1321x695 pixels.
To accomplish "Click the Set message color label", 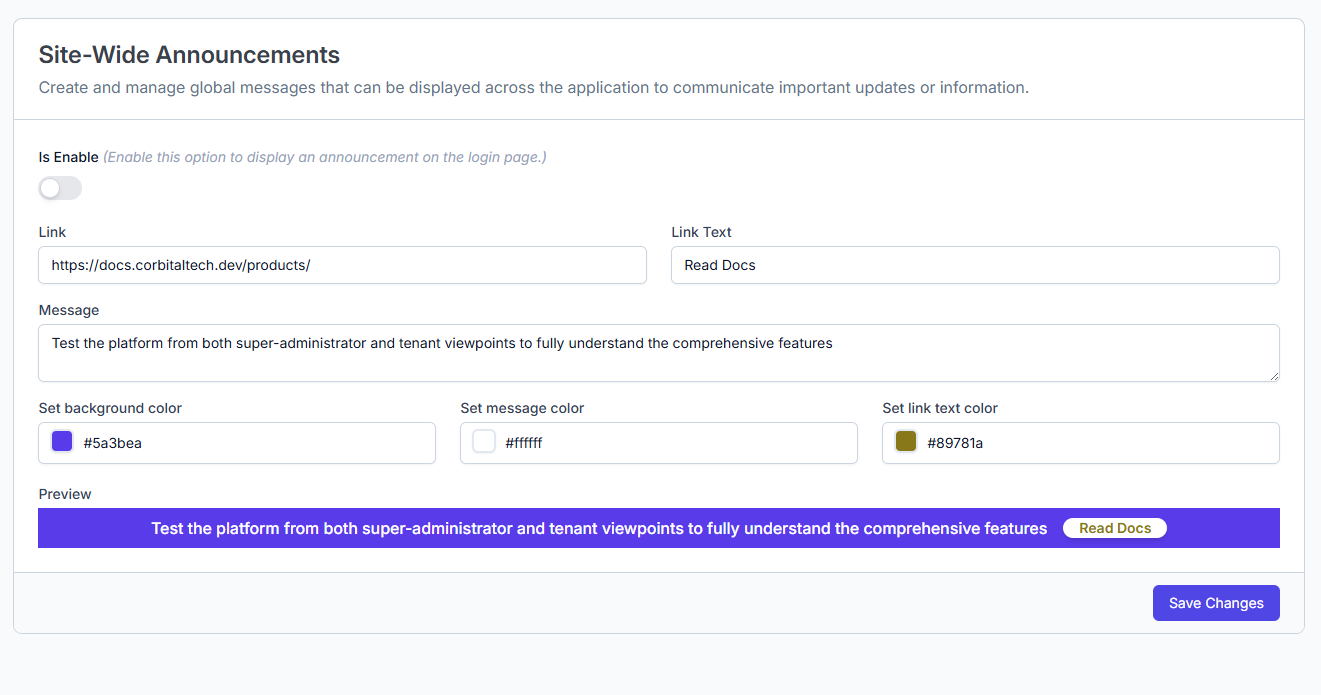I will coord(522,408).
